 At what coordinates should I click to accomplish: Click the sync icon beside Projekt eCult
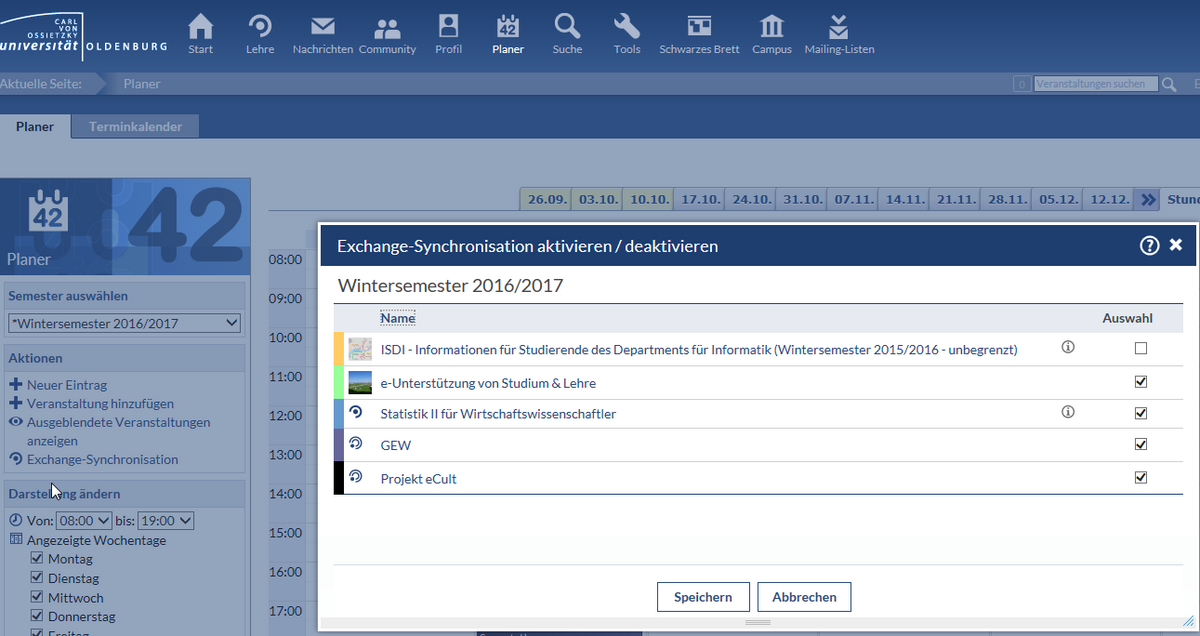(355, 477)
